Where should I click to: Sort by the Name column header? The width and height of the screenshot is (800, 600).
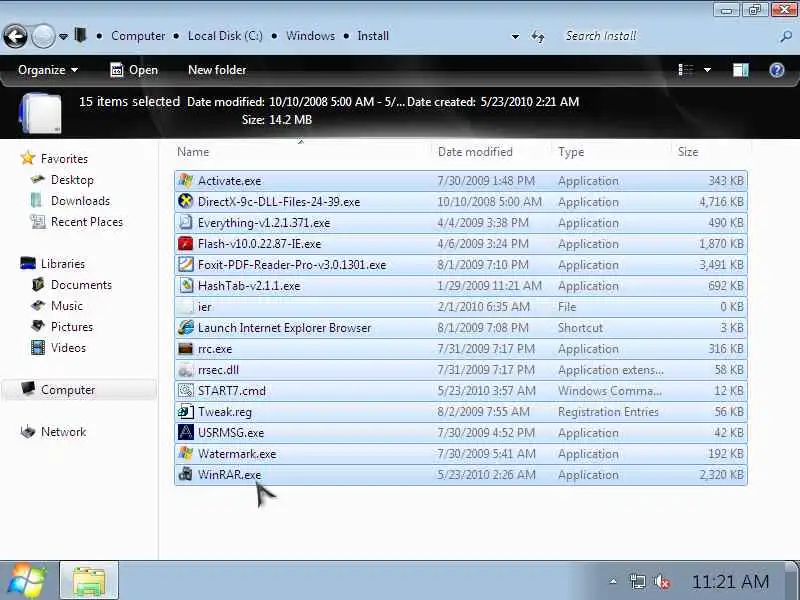(x=193, y=152)
